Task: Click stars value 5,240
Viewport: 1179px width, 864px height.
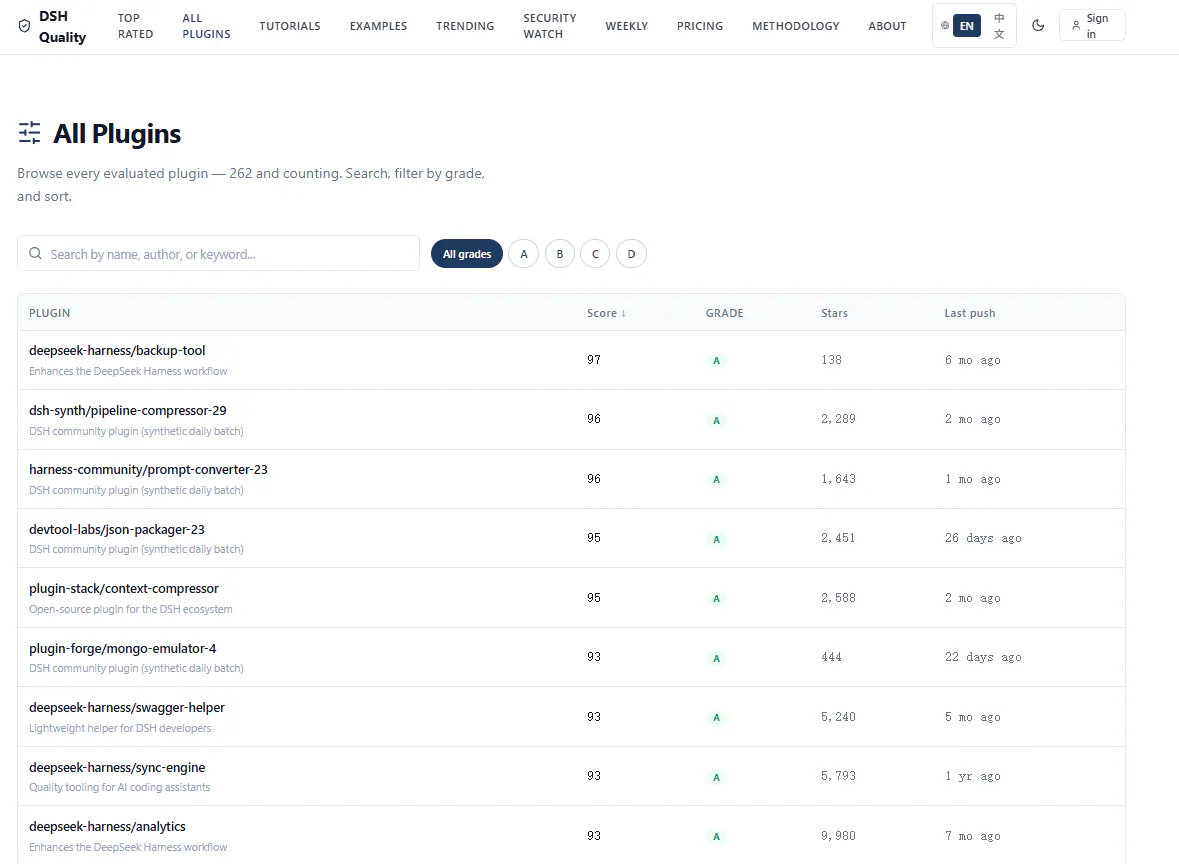Action: tap(838, 717)
